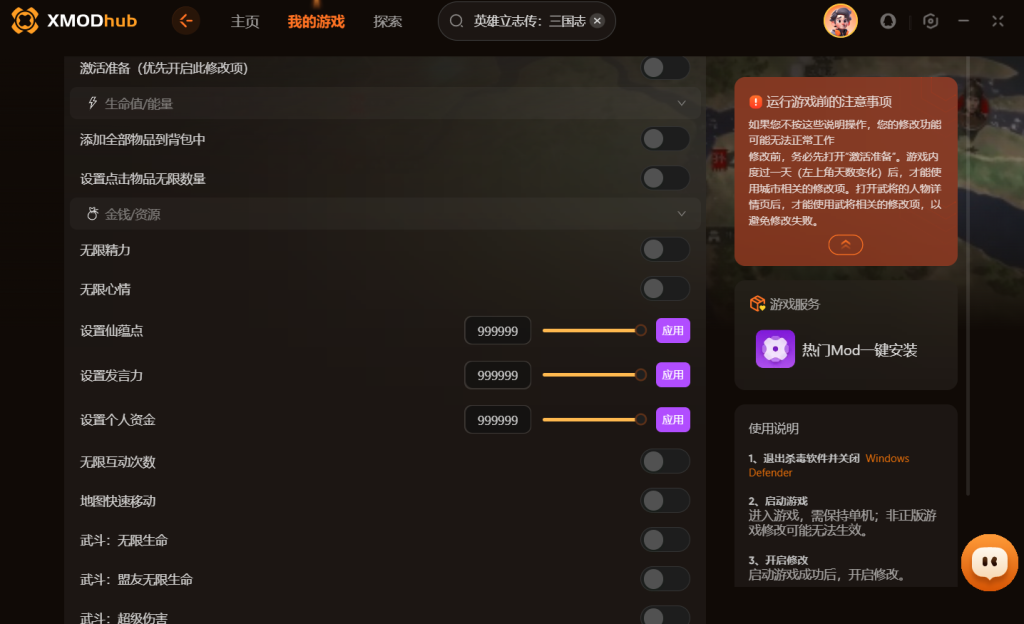Click the search magnifier icon

point(456,21)
